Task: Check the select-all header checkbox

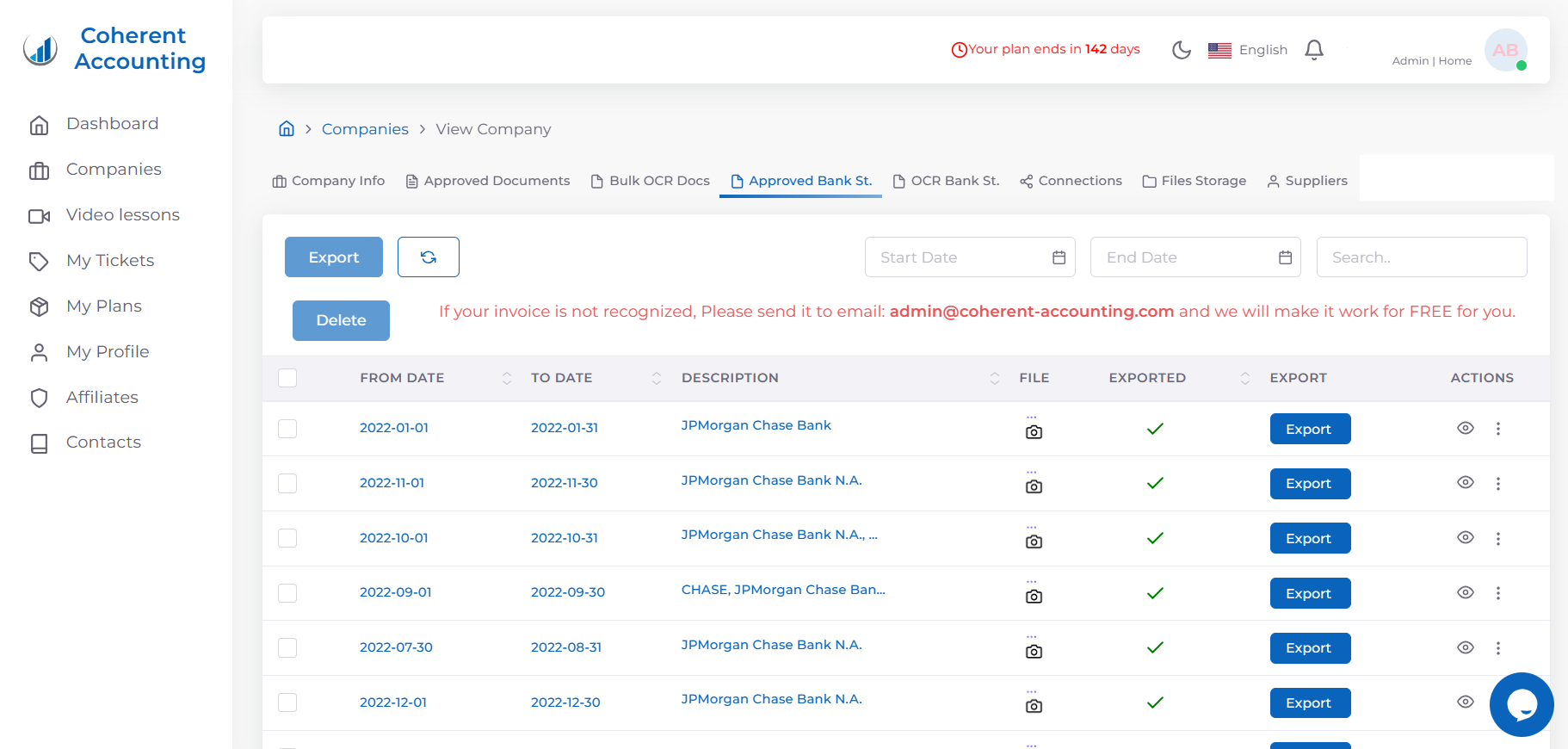Action: coord(287,378)
